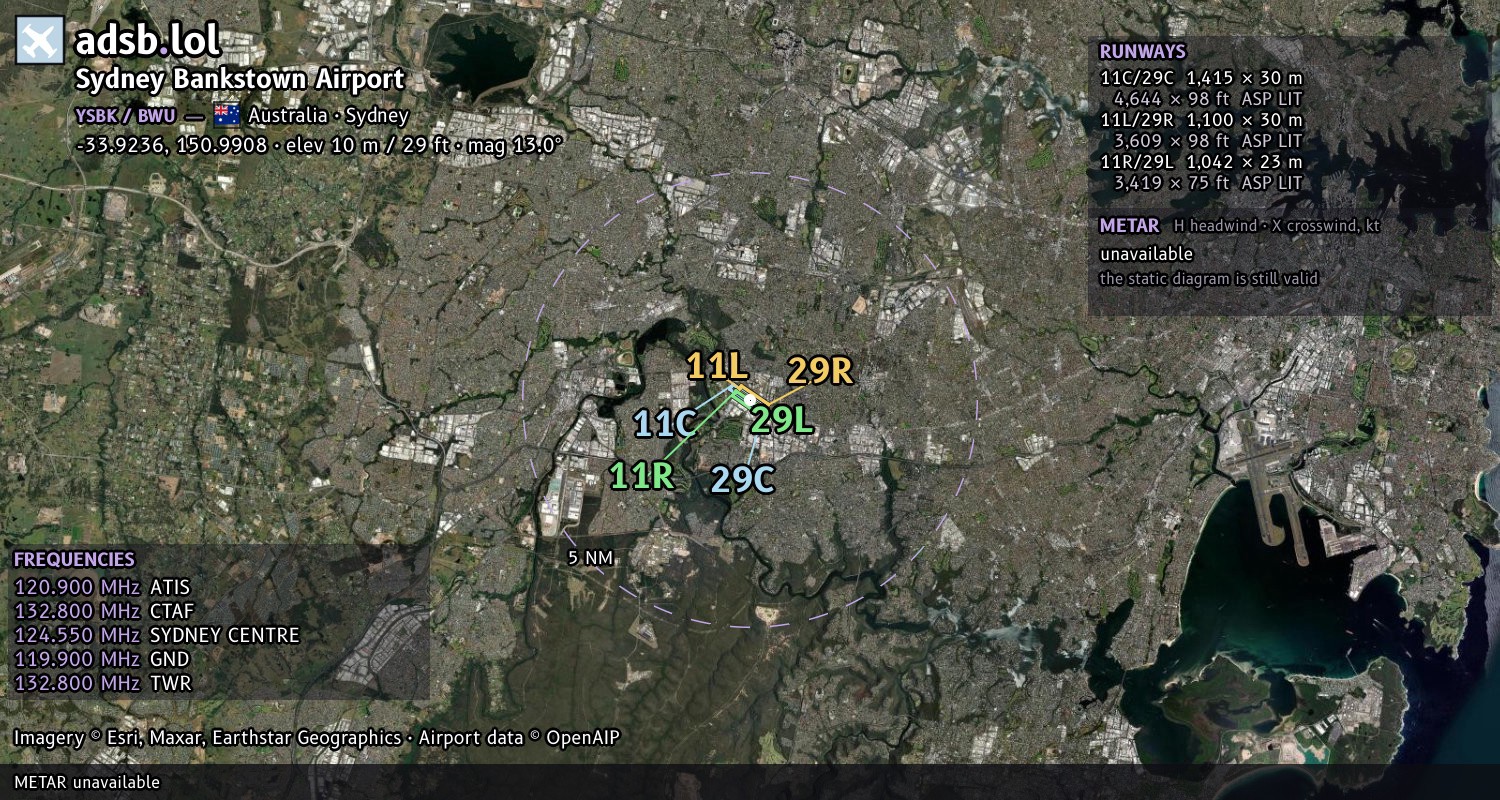Image resolution: width=1500 pixels, height=800 pixels.
Task: Click the 11L/29R runway row
Action: tap(1201, 120)
